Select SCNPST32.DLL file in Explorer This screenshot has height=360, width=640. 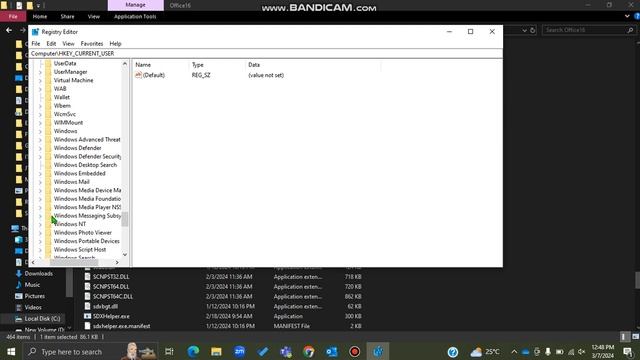point(111,277)
